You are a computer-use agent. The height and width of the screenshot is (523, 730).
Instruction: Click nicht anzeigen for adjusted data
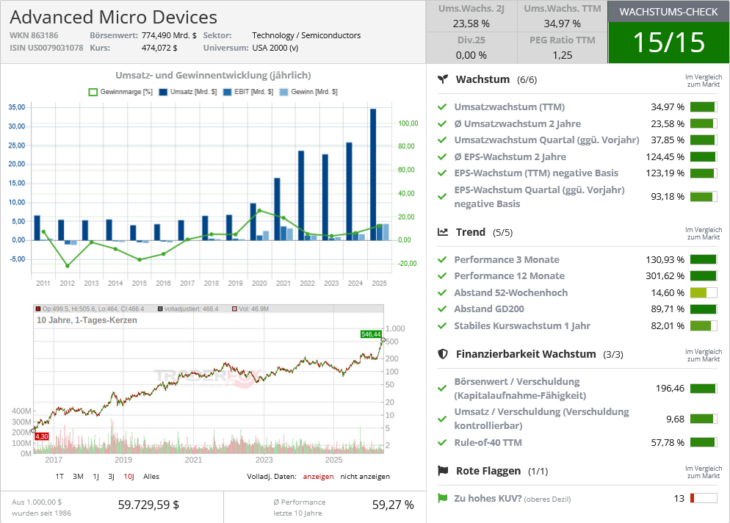point(365,476)
